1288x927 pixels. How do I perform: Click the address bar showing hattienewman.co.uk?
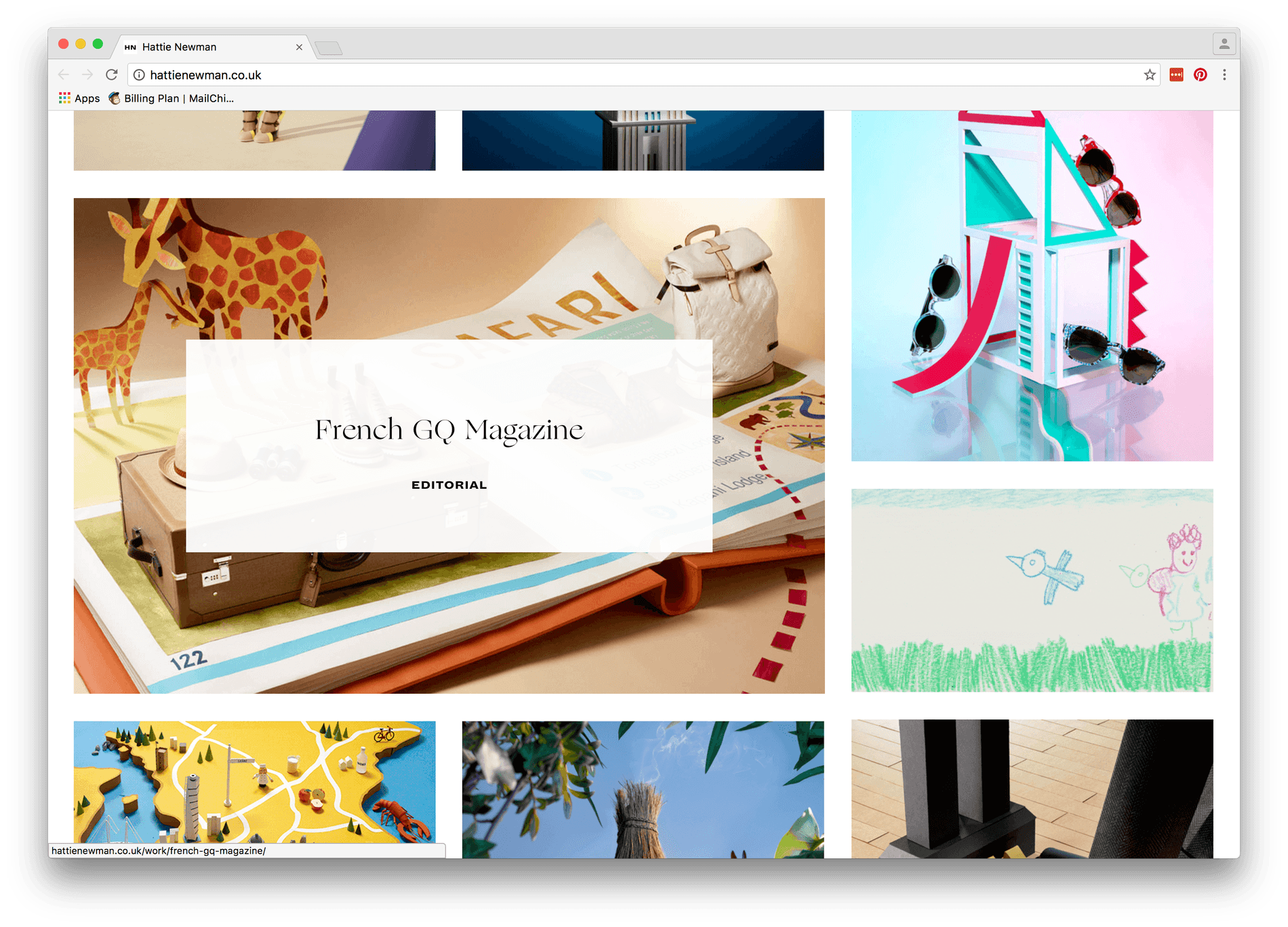click(643, 75)
